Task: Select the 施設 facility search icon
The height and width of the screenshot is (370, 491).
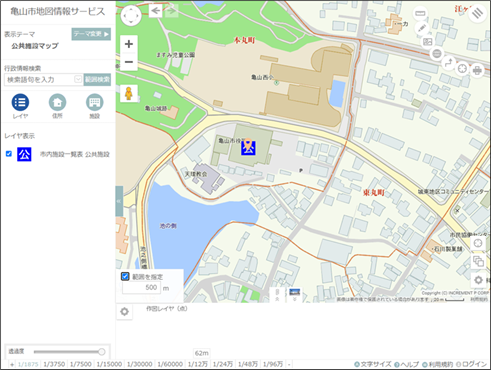Action: [x=95, y=102]
